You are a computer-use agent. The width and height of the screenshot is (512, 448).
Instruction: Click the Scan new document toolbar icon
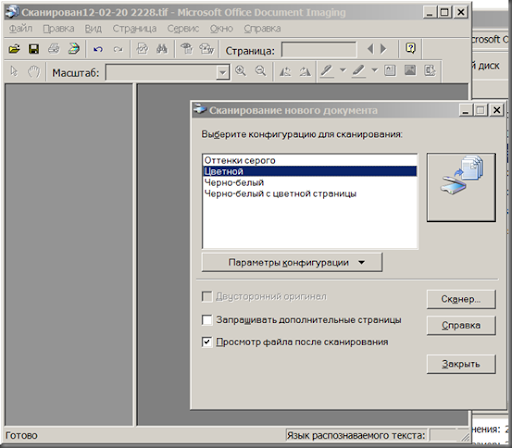tap(74, 49)
